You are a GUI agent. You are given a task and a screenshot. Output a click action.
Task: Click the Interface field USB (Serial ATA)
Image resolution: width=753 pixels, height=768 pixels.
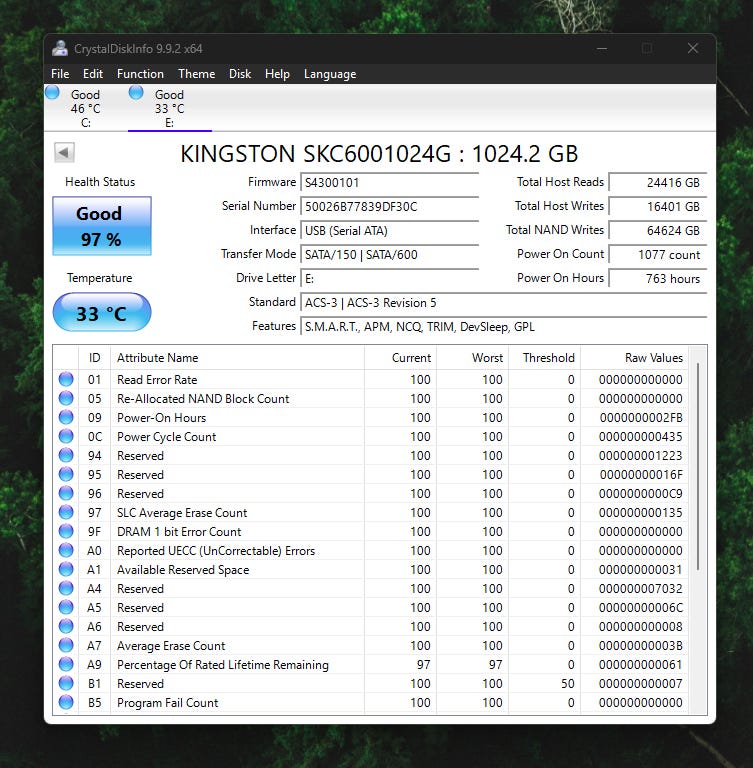click(x=389, y=231)
